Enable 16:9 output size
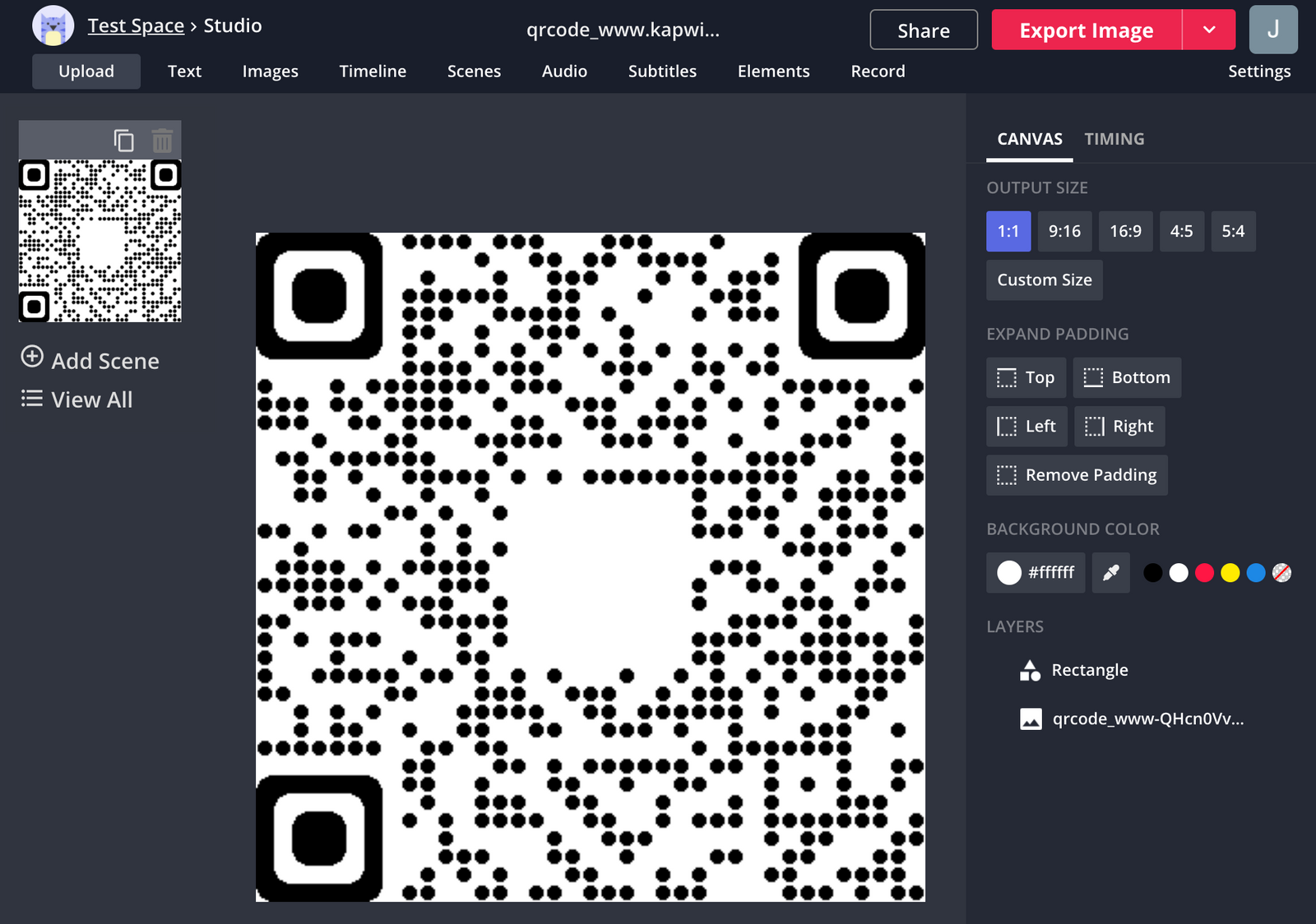Viewport: 1316px width, 924px height. [1125, 231]
